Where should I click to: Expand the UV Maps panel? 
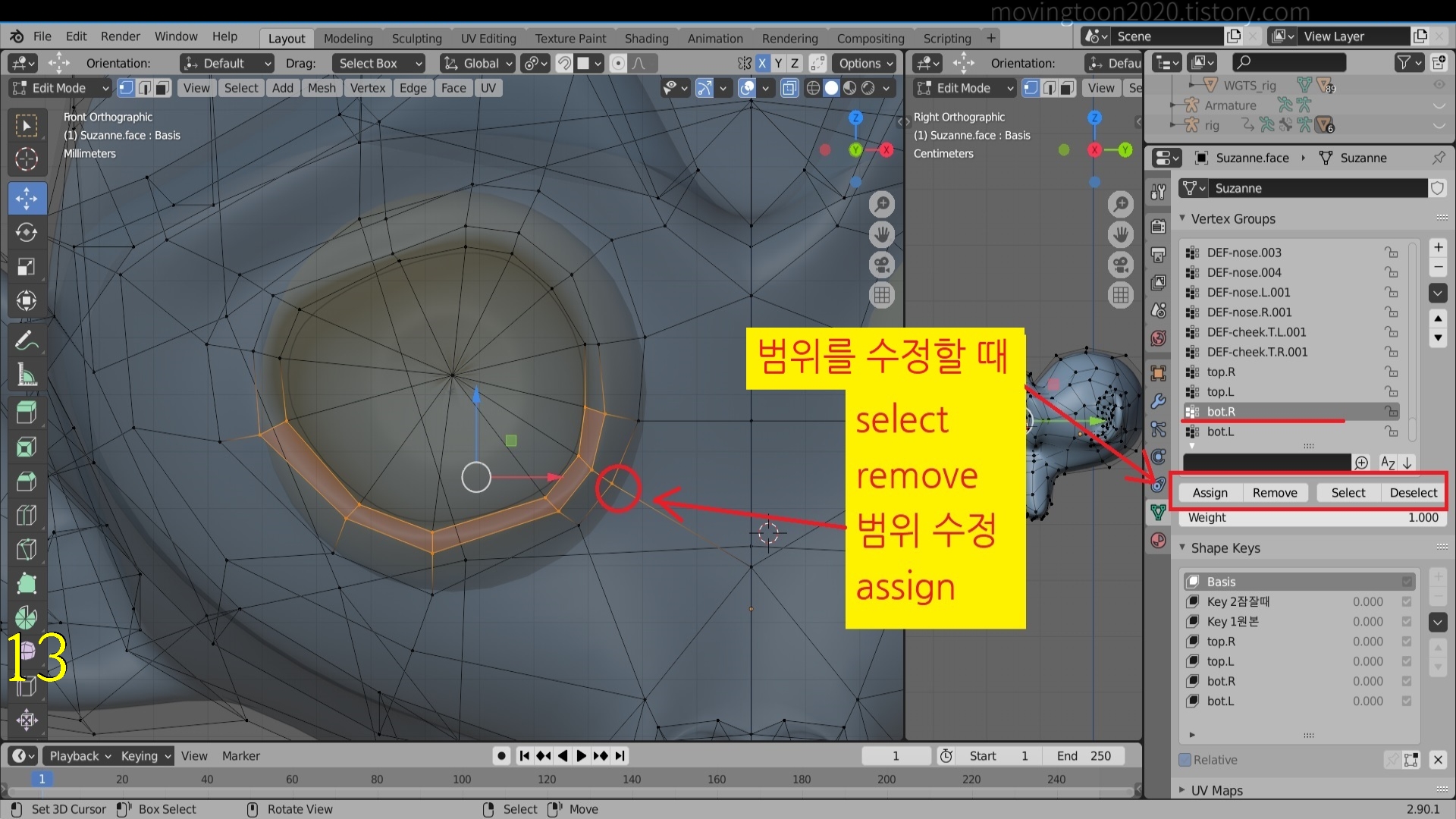click(x=1182, y=790)
